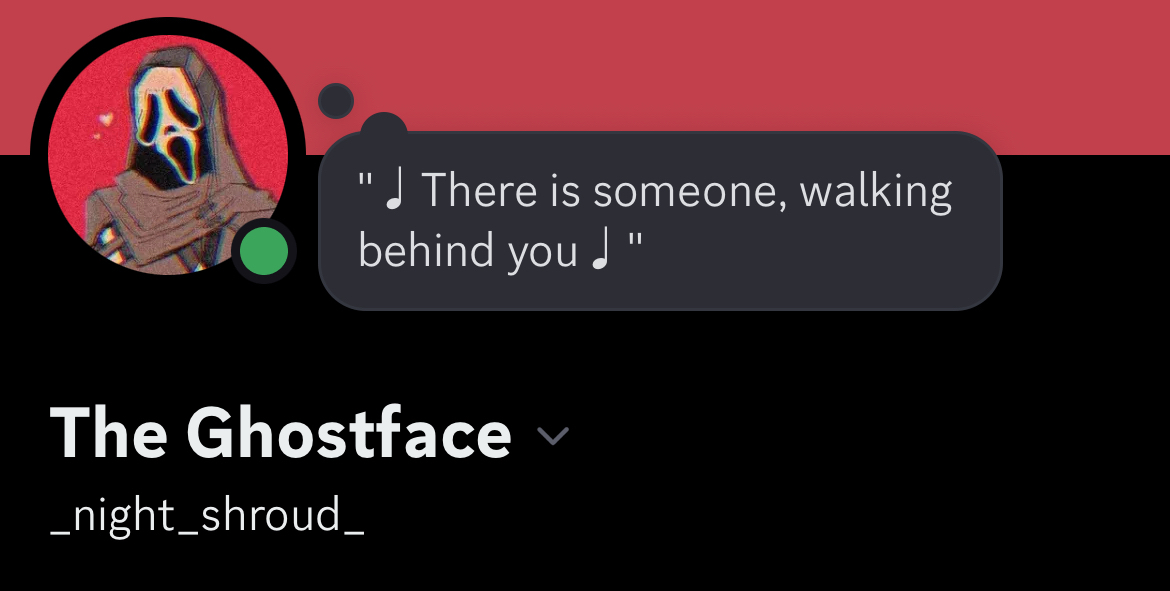This screenshot has height=591, width=1170.
Task: Click the first music note in status
Action: tap(396, 190)
